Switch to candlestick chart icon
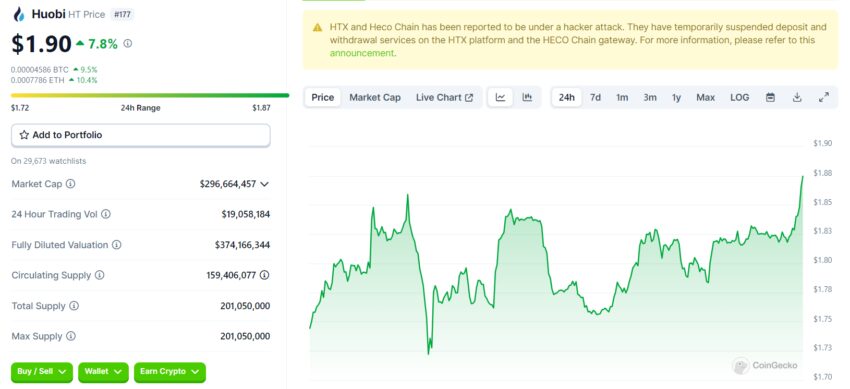 coord(527,98)
